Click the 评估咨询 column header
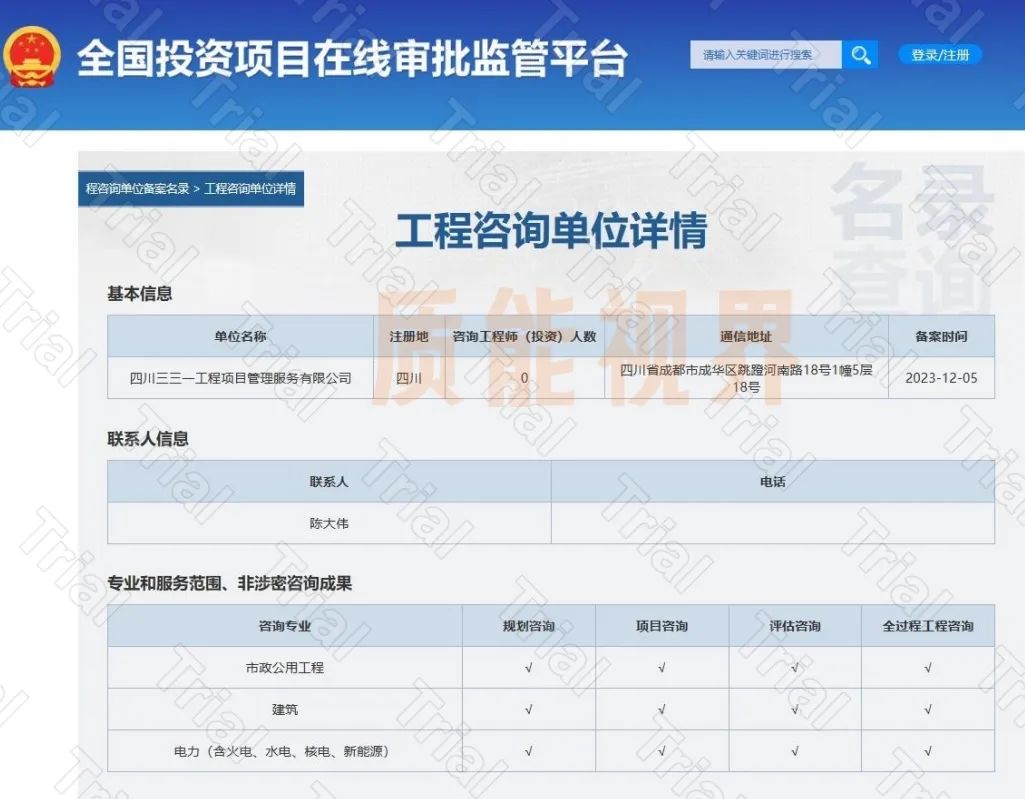Screen dimensions: 1025x799 [x=796, y=626]
